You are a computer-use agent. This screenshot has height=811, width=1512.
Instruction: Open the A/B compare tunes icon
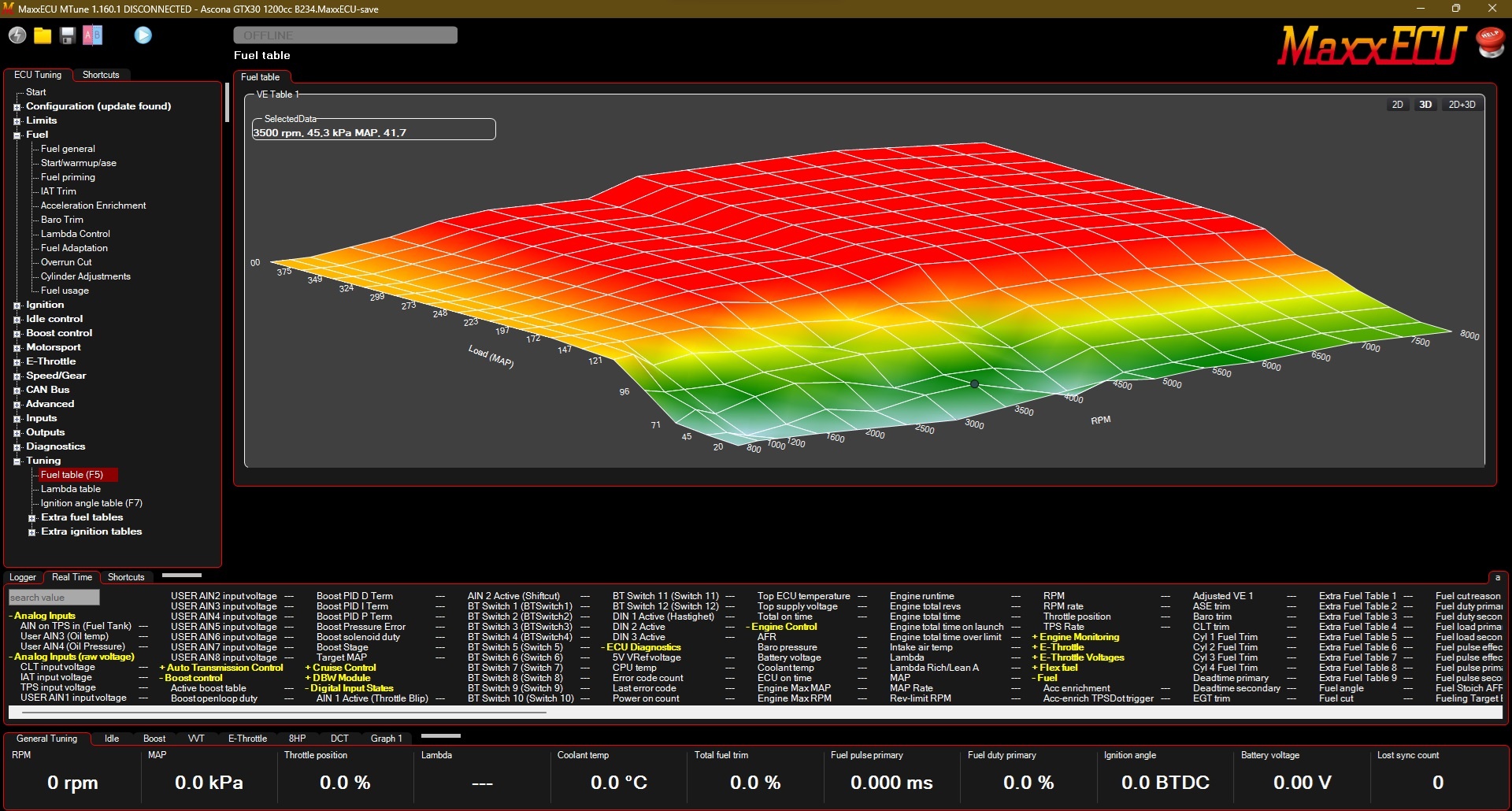[x=93, y=35]
